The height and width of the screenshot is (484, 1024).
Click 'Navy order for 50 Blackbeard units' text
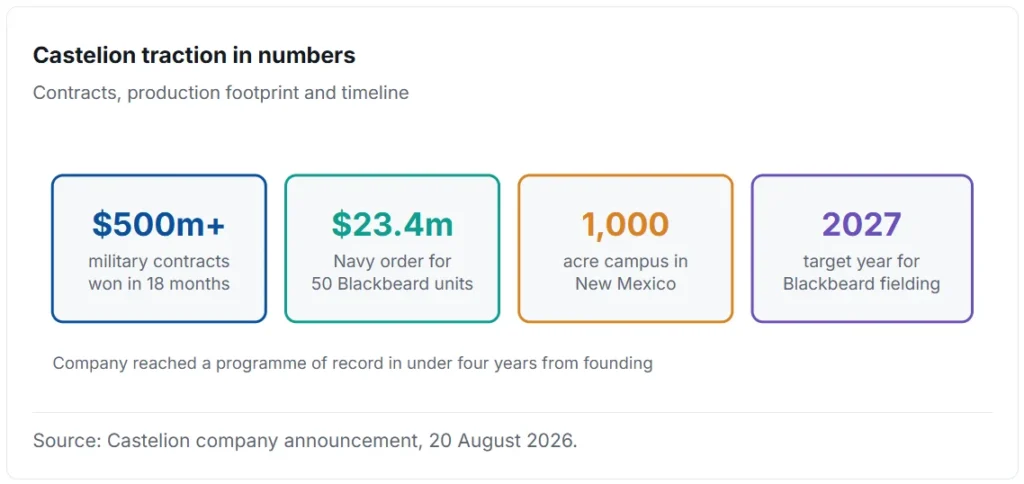(392, 273)
